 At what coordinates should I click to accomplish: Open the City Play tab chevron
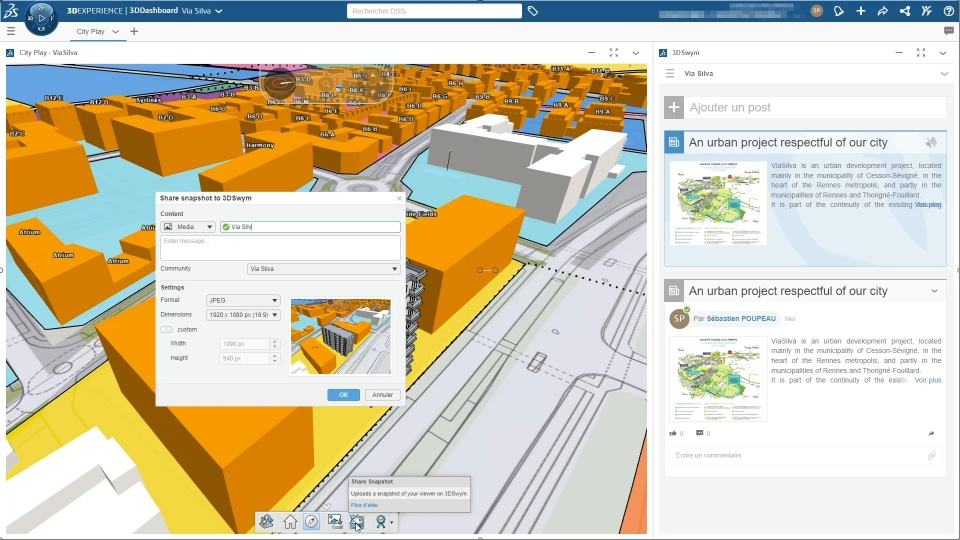[x=115, y=31]
